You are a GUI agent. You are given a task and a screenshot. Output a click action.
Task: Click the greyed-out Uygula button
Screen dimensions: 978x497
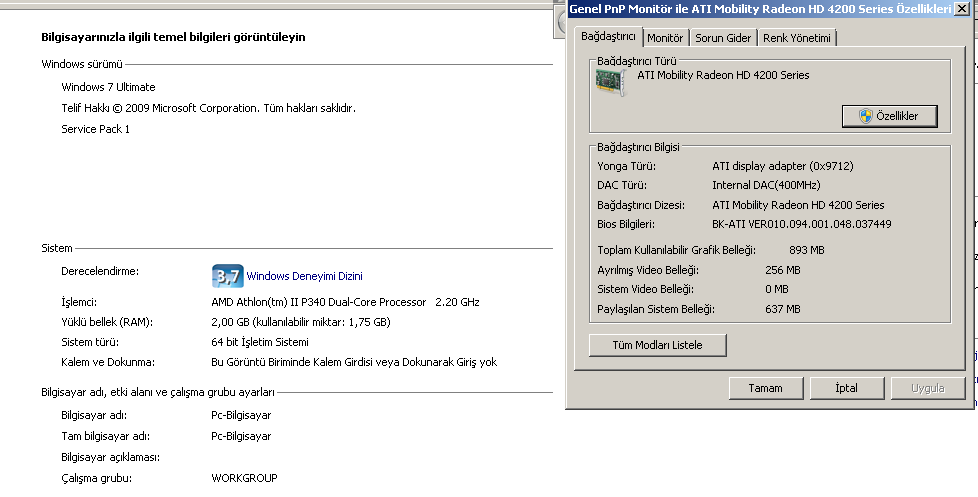coord(926,387)
